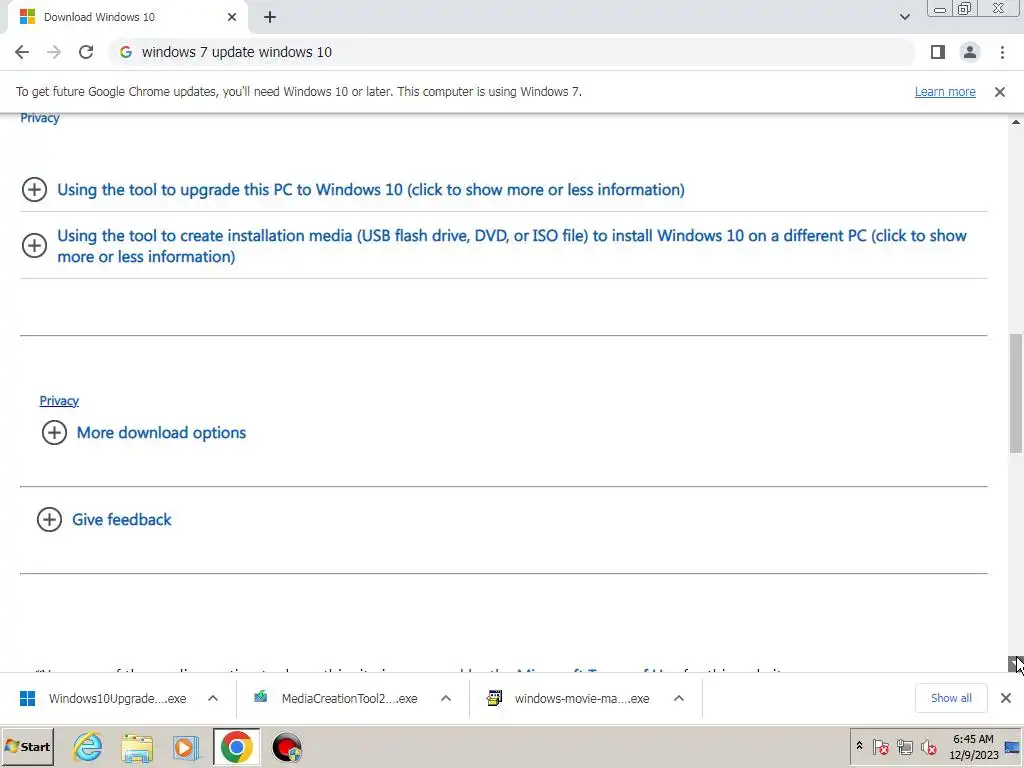
Task: Open options chevron for MediaCreationTool download
Action: (446, 699)
